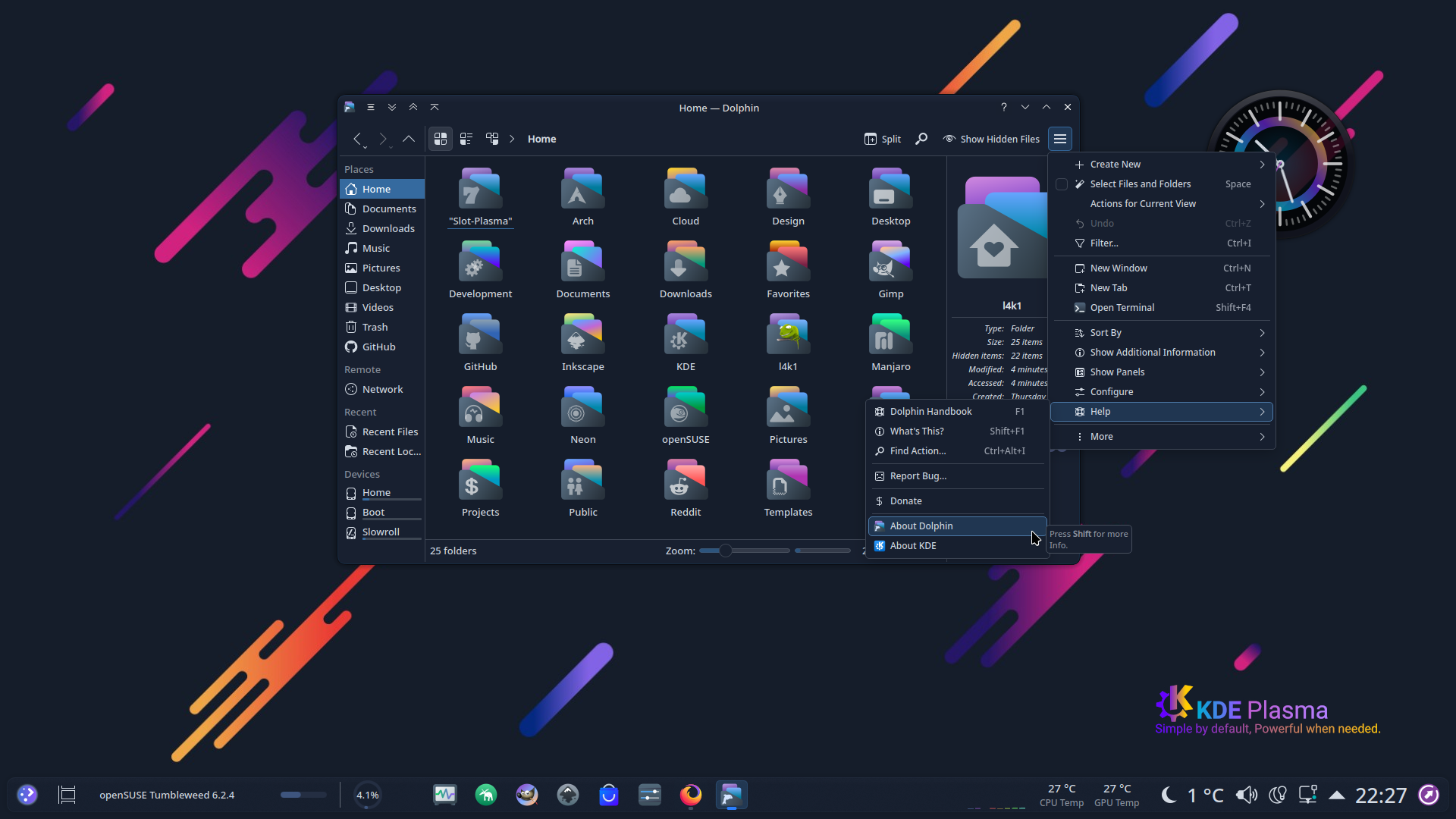Open the Reddit folder icon
The width and height of the screenshot is (1456, 819).
pyautogui.click(x=686, y=481)
